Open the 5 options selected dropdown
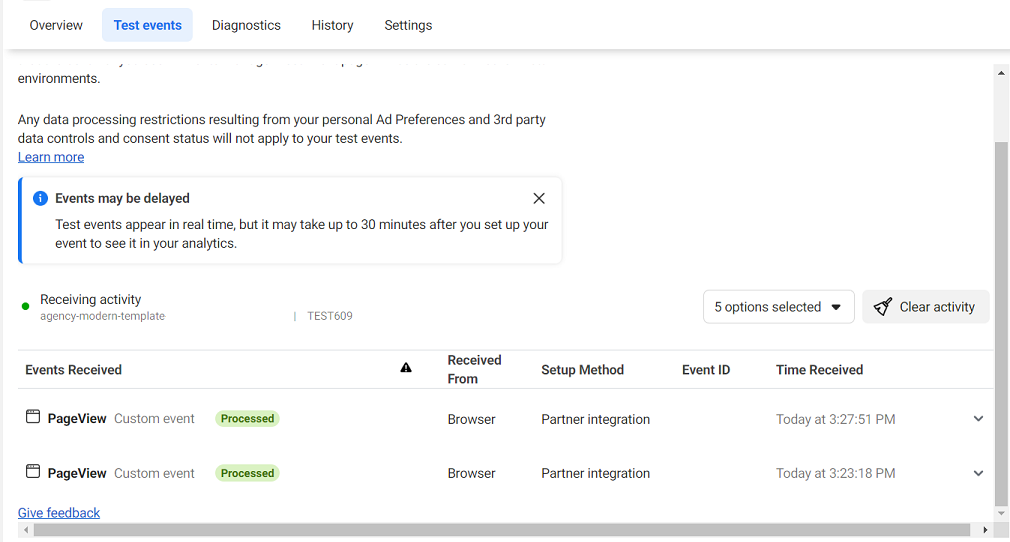 (x=778, y=307)
